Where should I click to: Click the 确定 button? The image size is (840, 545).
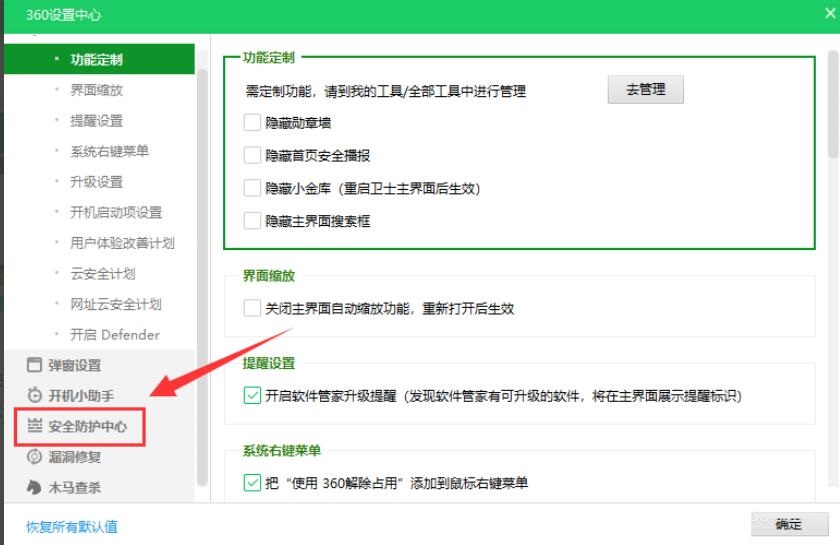[790, 524]
